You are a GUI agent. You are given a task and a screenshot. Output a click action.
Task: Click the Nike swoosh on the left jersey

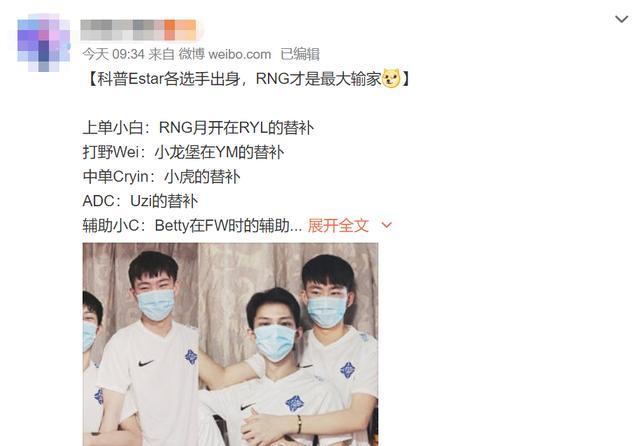click(x=145, y=363)
